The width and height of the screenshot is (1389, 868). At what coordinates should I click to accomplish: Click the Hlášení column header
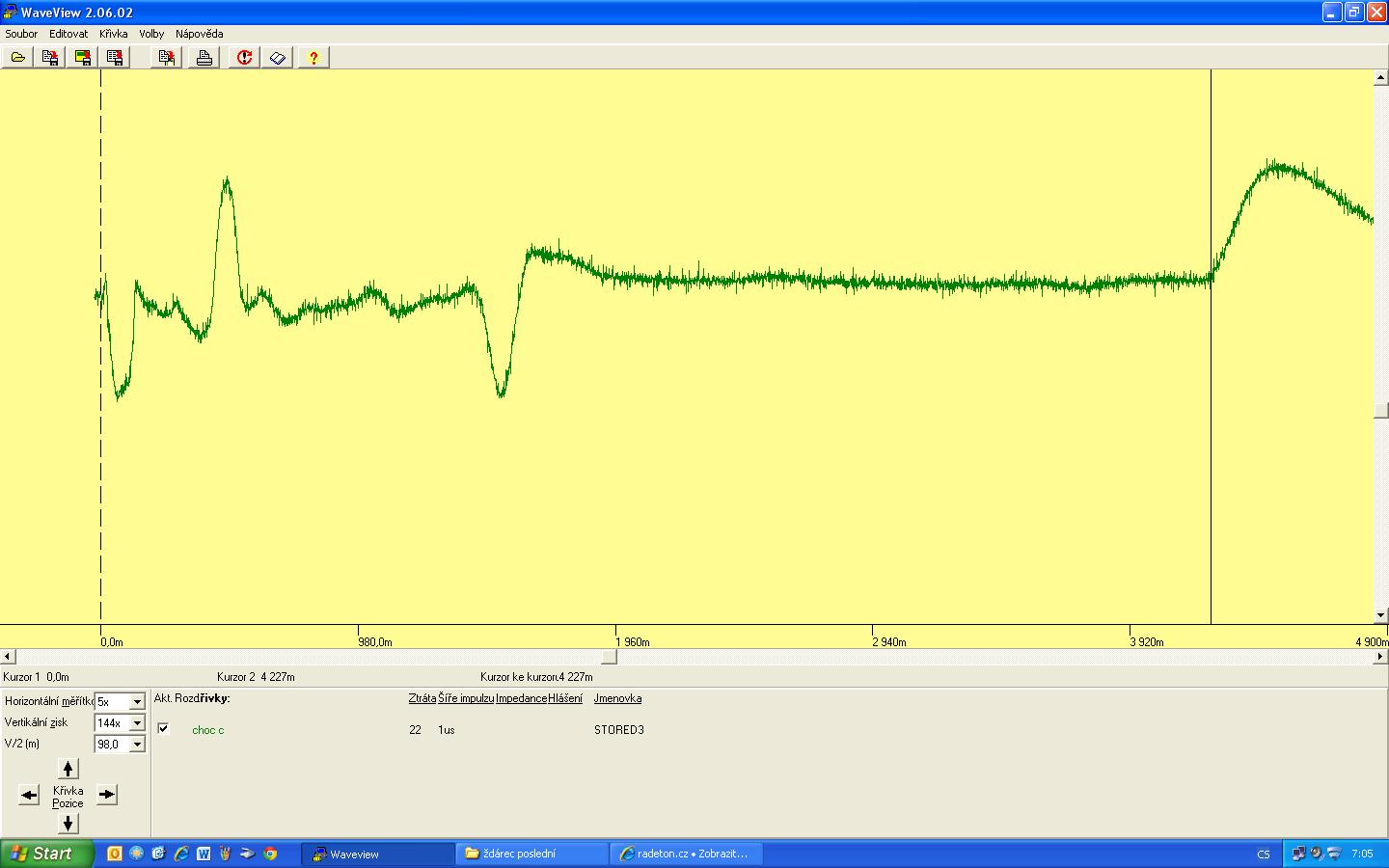(565, 698)
